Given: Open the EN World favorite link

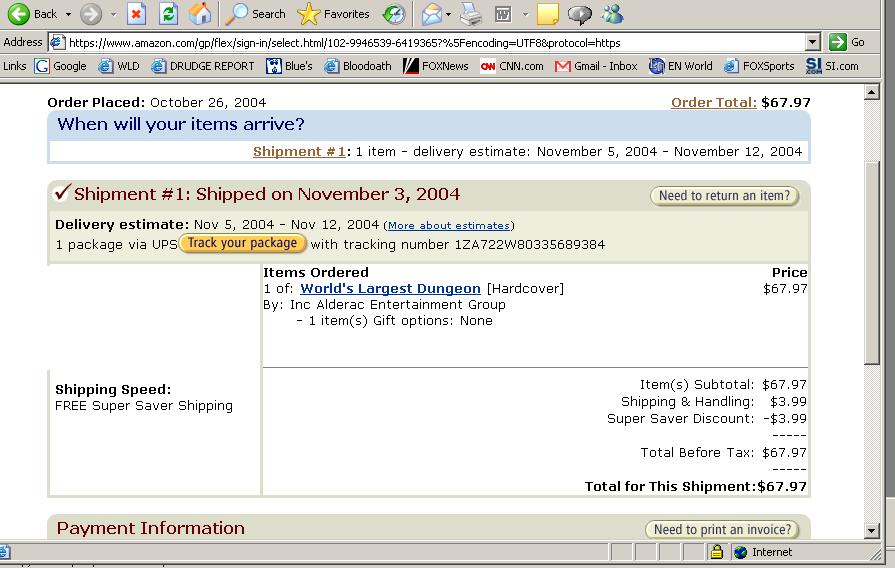Looking at the screenshot, I should pos(680,66).
